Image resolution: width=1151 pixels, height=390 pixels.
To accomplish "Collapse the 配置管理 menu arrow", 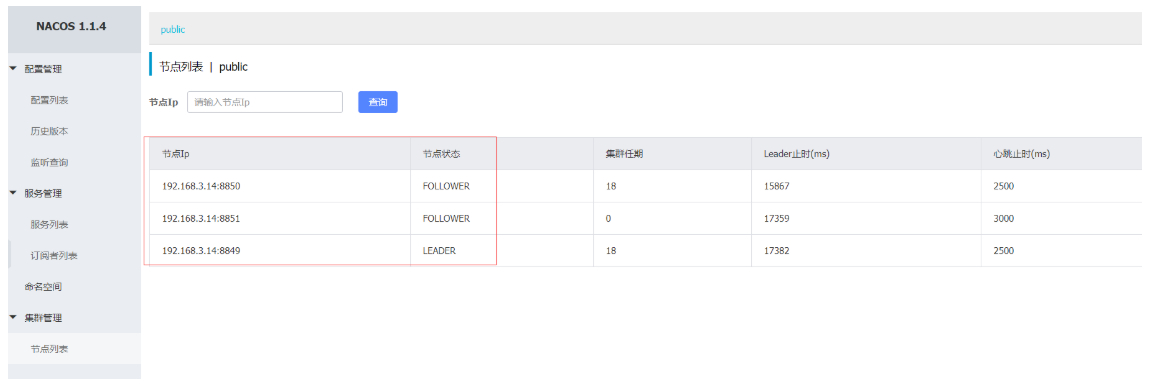I will pyautogui.click(x=12, y=68).
